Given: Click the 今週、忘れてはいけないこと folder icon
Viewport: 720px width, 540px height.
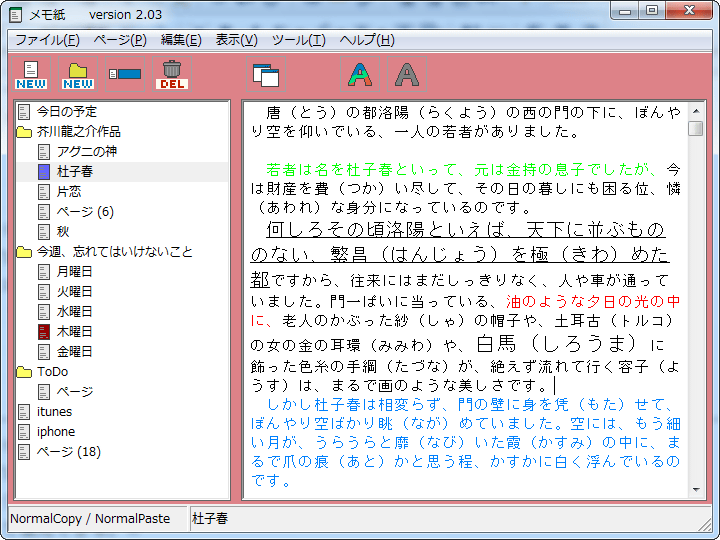Looking at the screenshot, I should 24,252.
